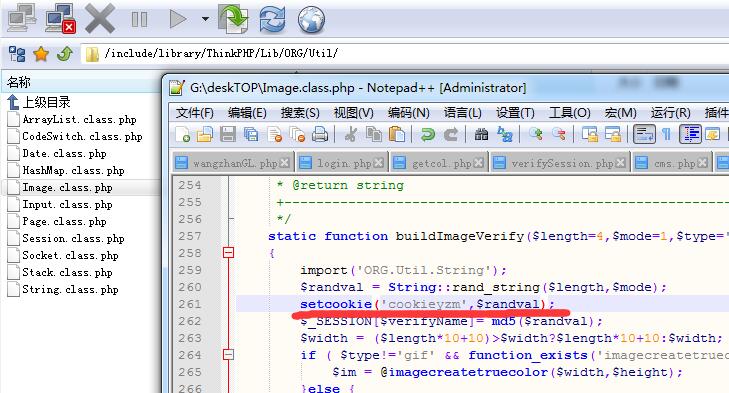Toggle the Word Wrap icon
729x393 pixels.
(644, 134)
